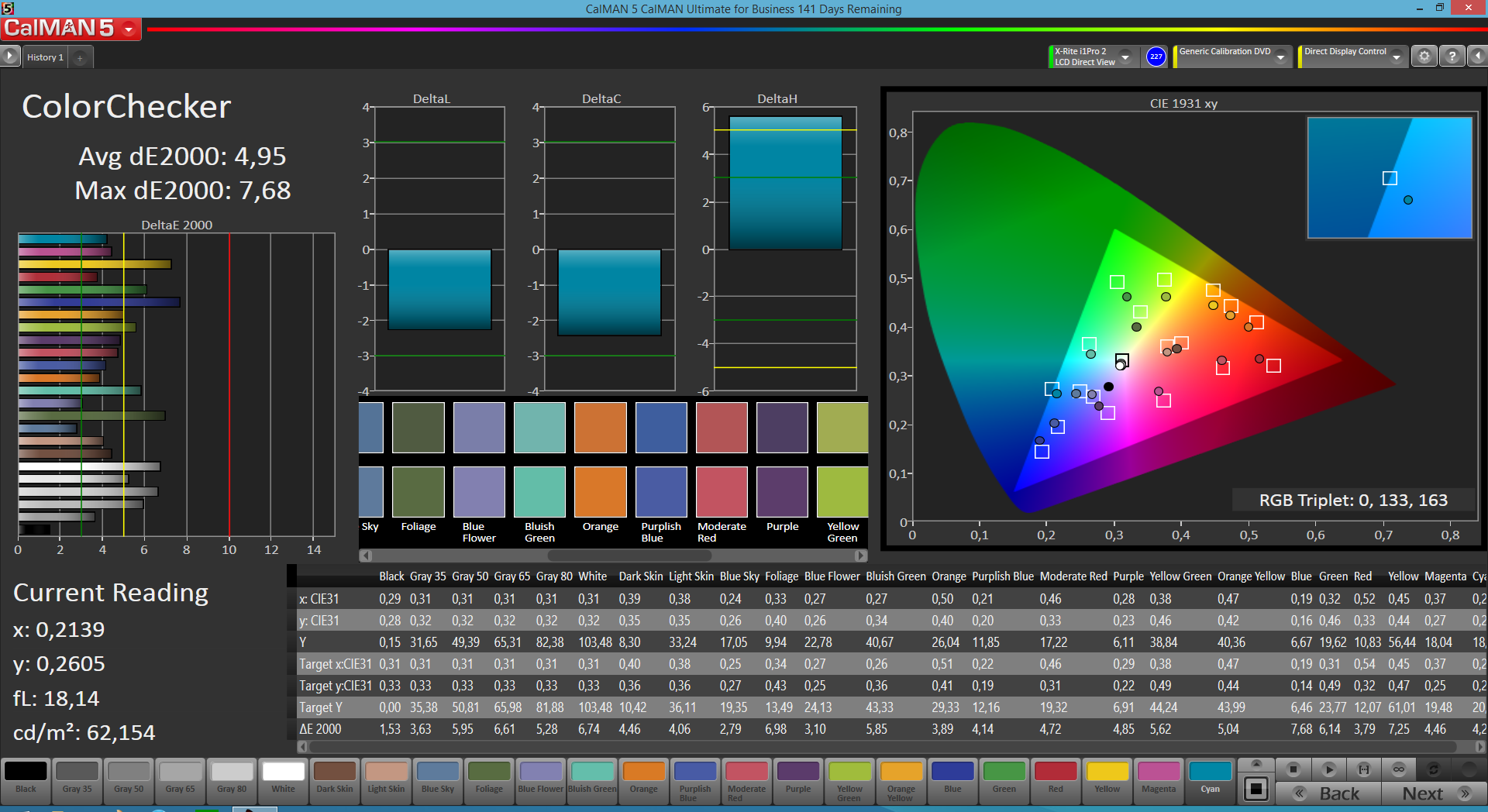Viewport: 1488px width, 812px height.
Task: Click the Light Skin column header
Action: click(x=691, y=576)
